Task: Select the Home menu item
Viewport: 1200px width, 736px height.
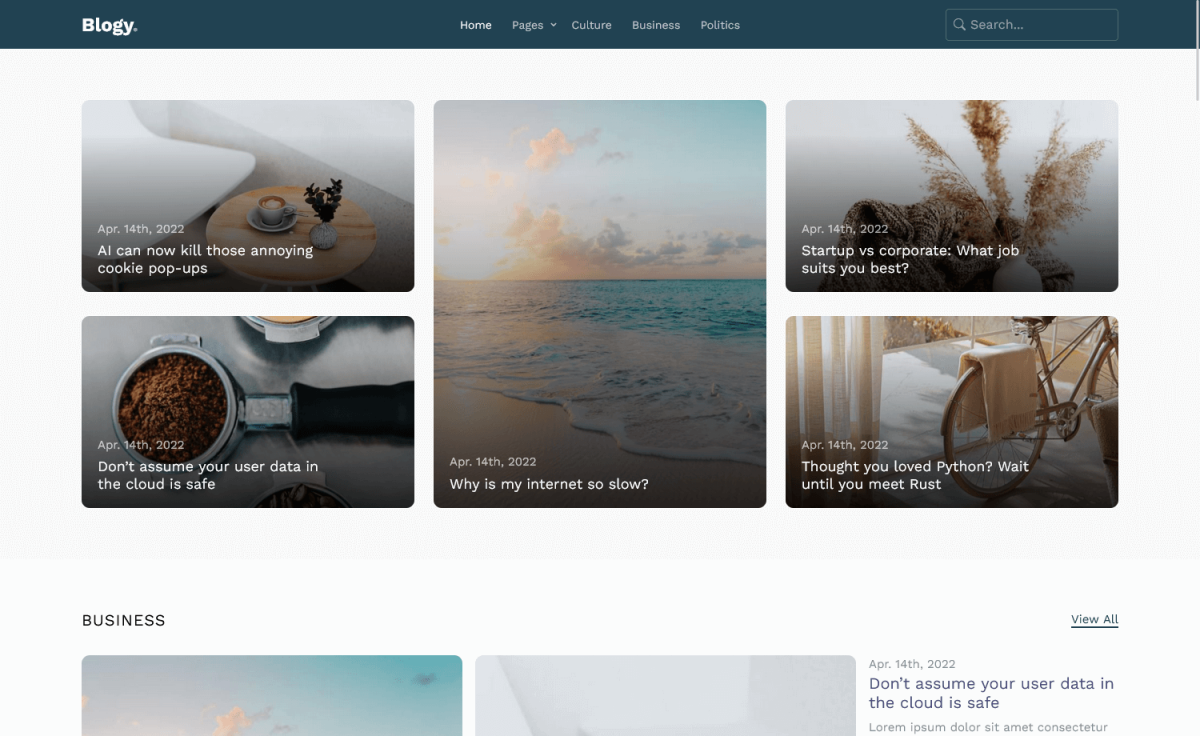Action: (x=475, y=24)
